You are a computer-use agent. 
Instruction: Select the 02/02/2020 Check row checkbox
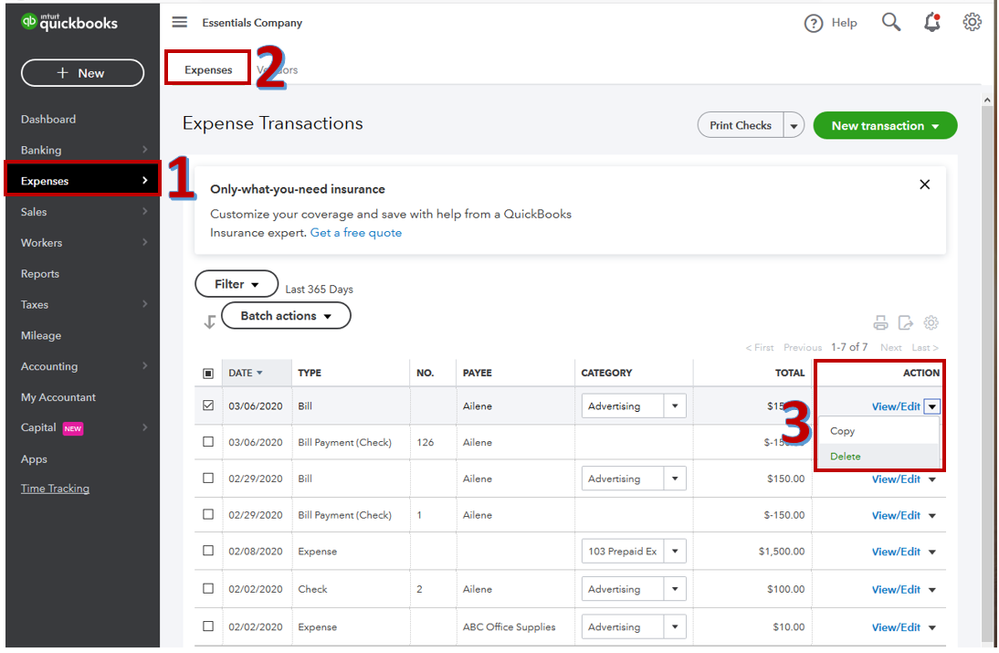208,589
